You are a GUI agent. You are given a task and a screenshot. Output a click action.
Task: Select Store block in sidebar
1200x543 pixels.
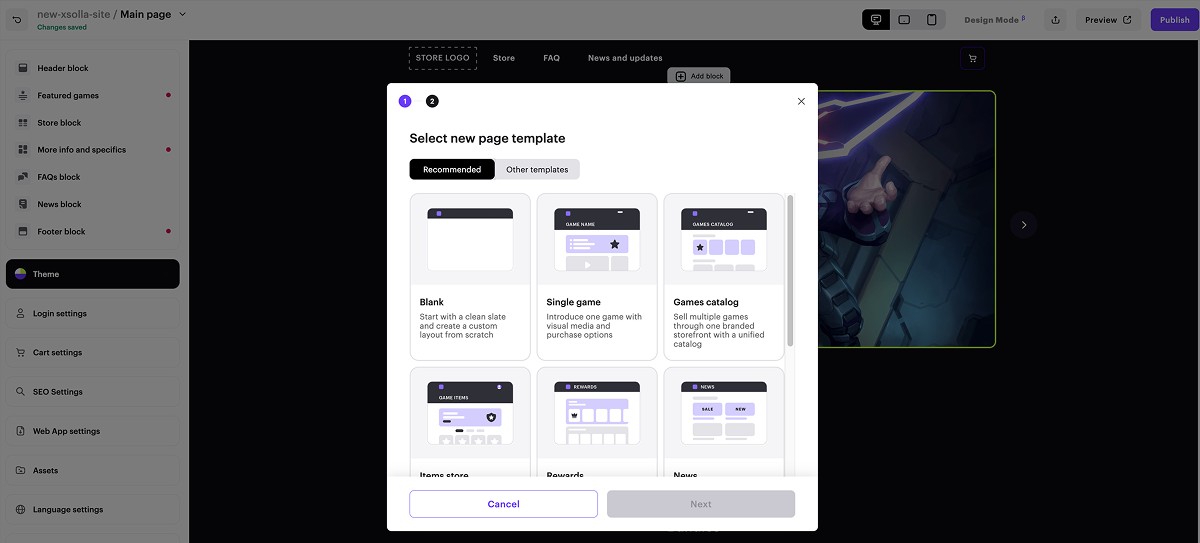click(93, 122)
